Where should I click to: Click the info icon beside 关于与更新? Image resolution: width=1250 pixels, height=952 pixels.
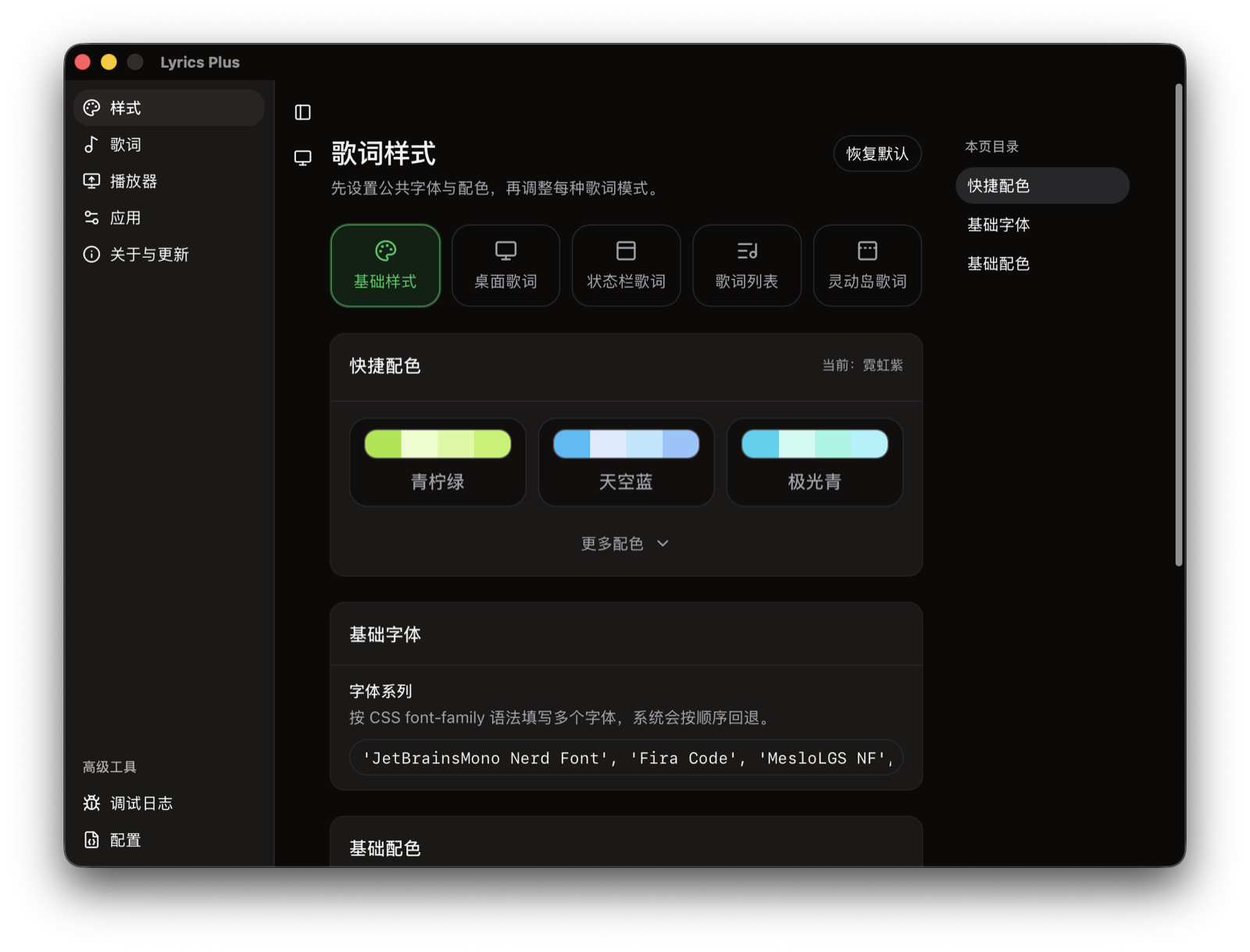point(91,255)
